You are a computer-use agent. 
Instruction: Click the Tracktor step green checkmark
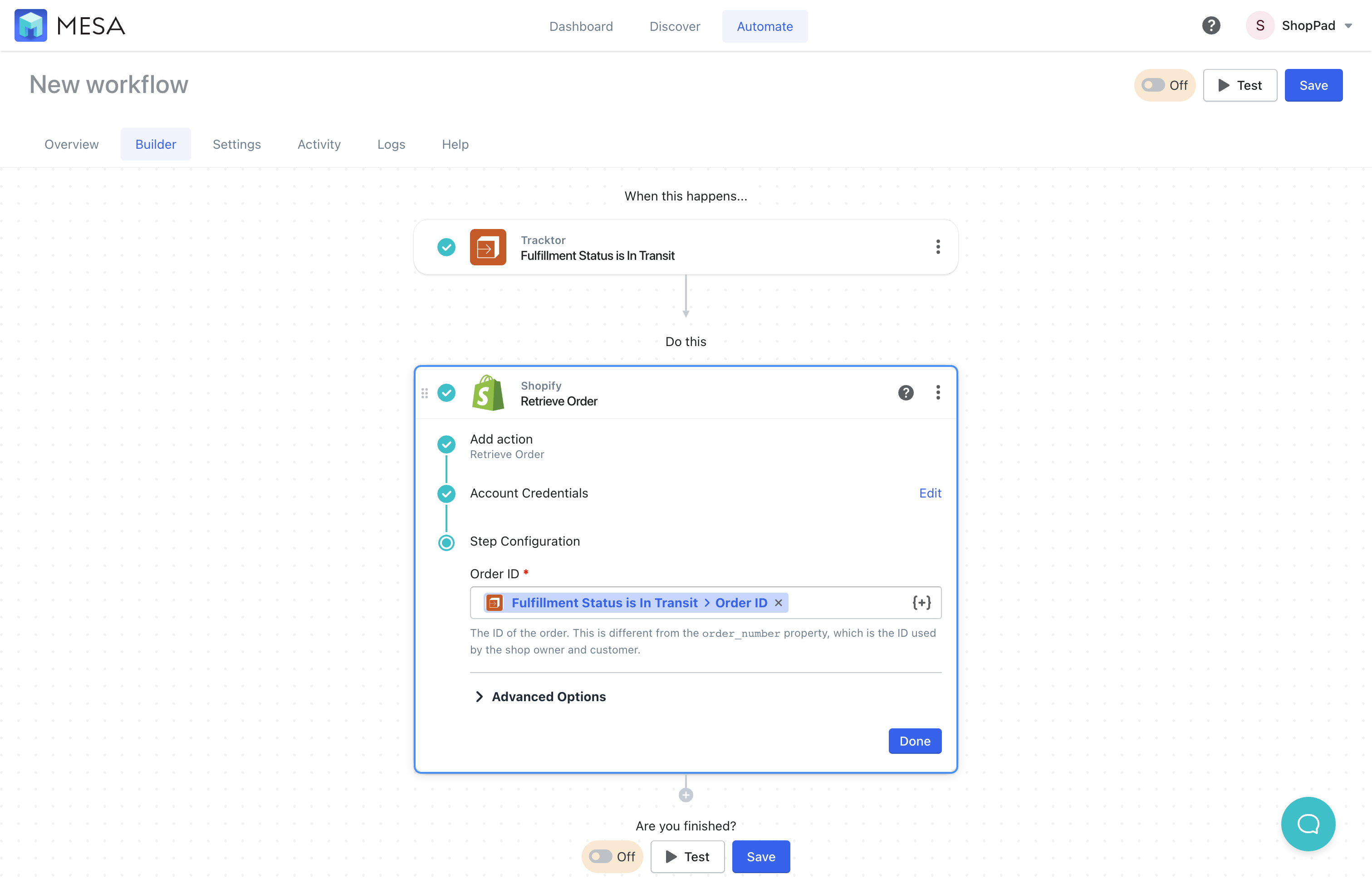[x=446, y=247]
